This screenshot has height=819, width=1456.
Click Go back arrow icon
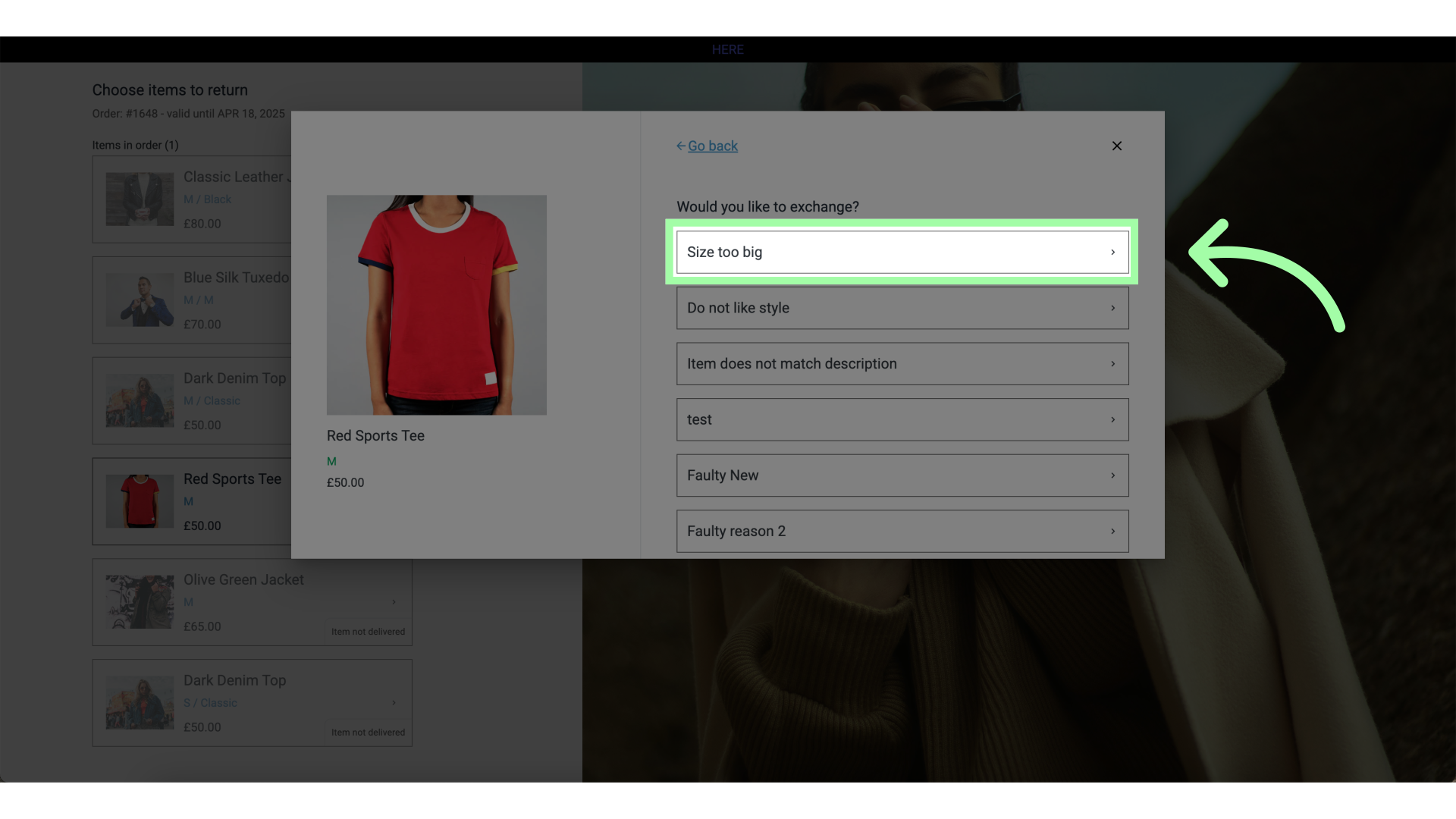click(681, 146)
